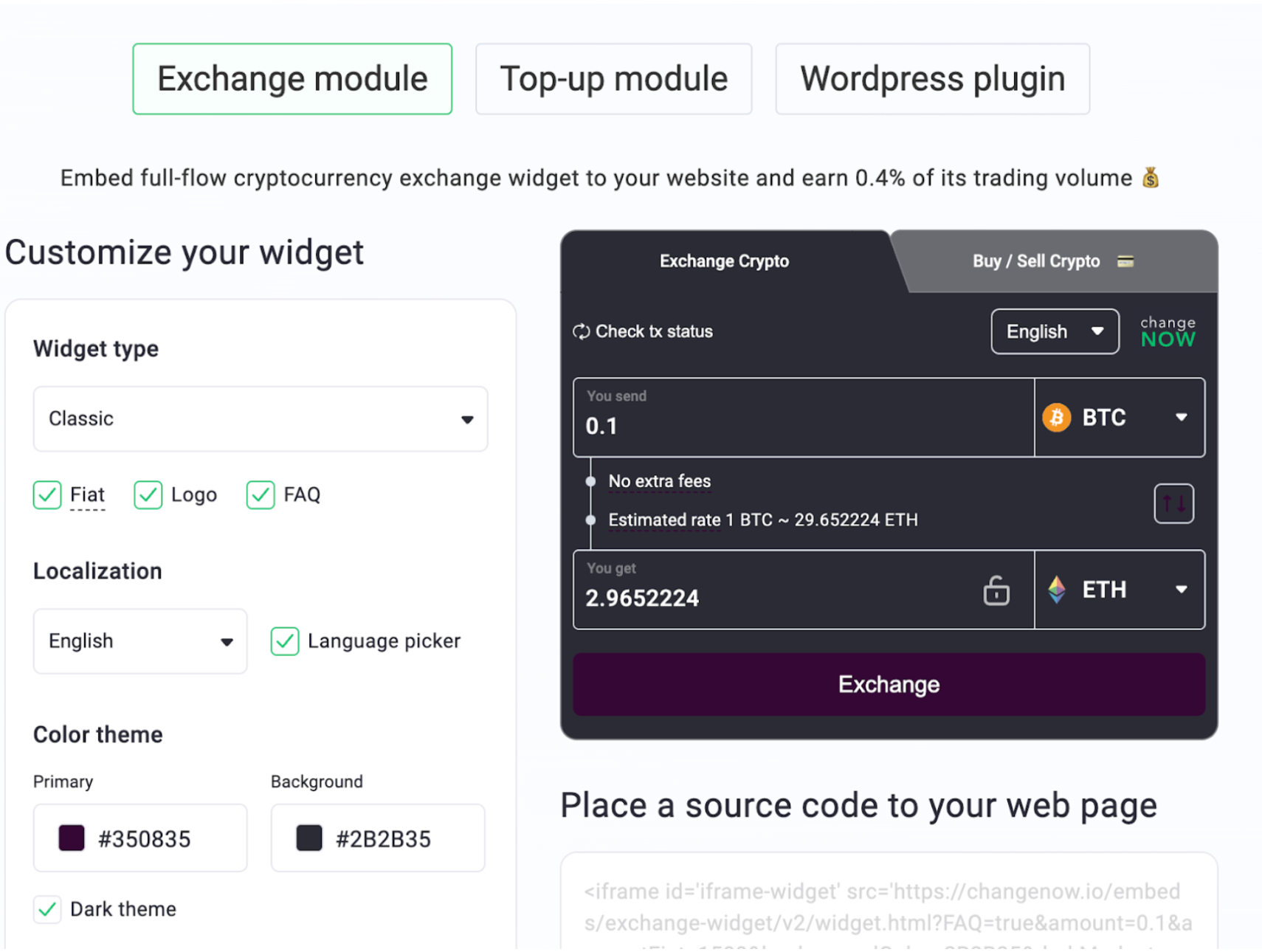Click the money bag emoji in the description
Image resolution: width=1262 pixels, height=952 pixels.
click(x=1151, y=177)
